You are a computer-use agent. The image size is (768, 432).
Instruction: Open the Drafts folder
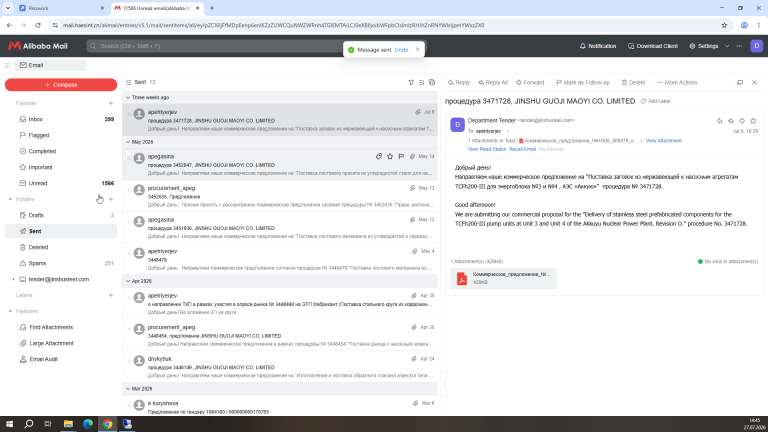coord(61,215)
